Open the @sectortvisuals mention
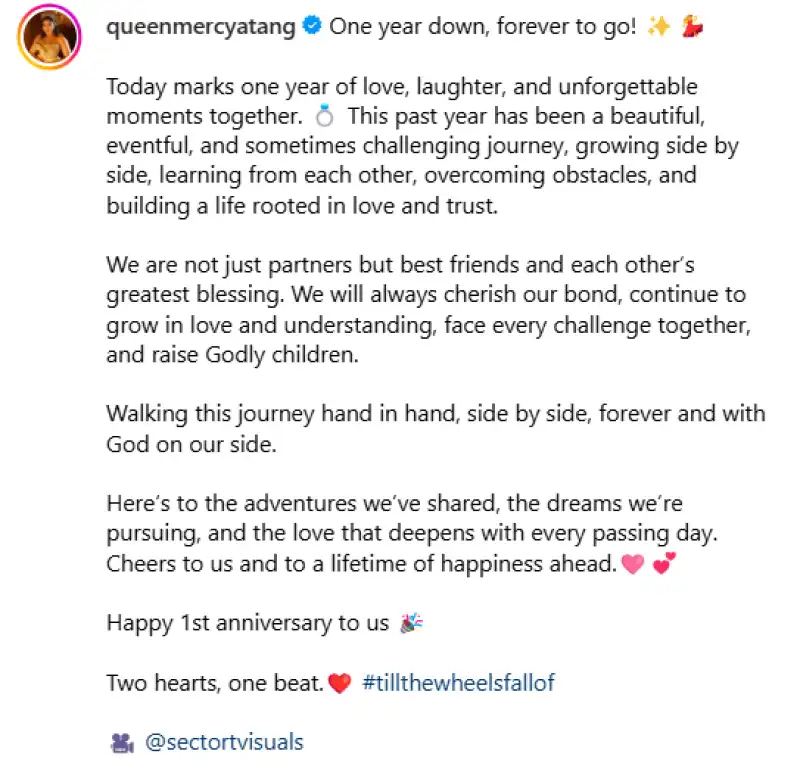This screenshot has width=800, height=760. 224,743
